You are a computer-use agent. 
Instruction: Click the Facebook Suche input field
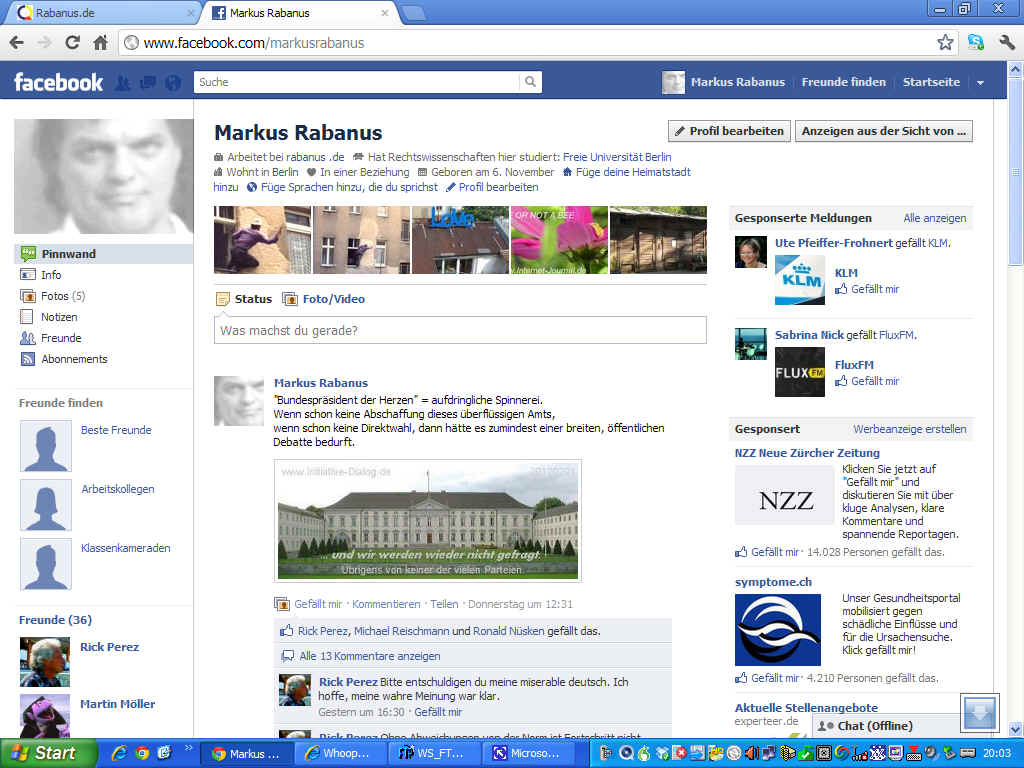point(357,82)
